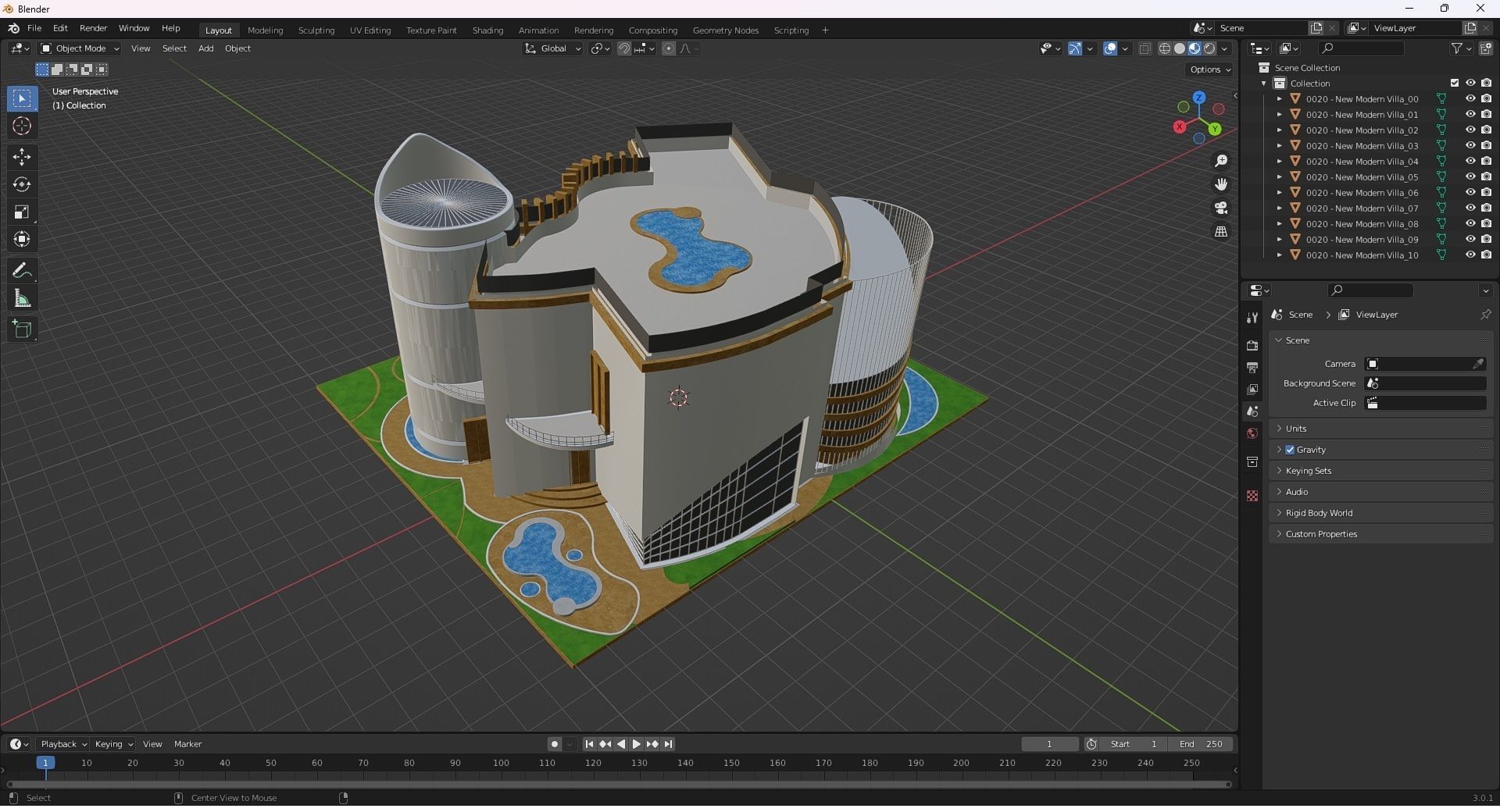Switch to rendered viewport shading

(1209, 48)
